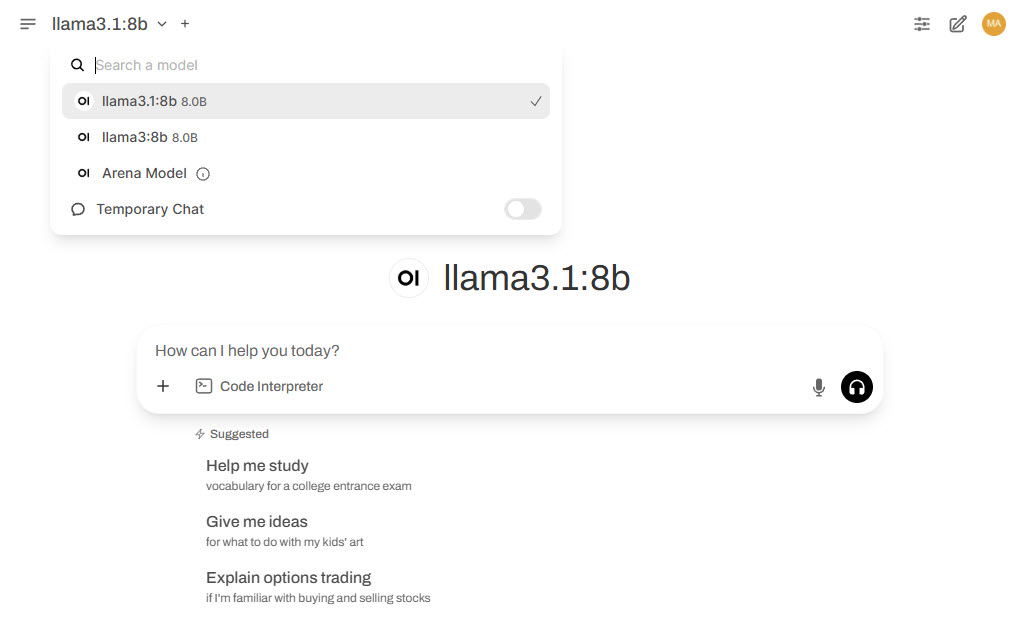1020x629 pixels.
Task: Toggle the Code Interpreter option
Action: 259,386
